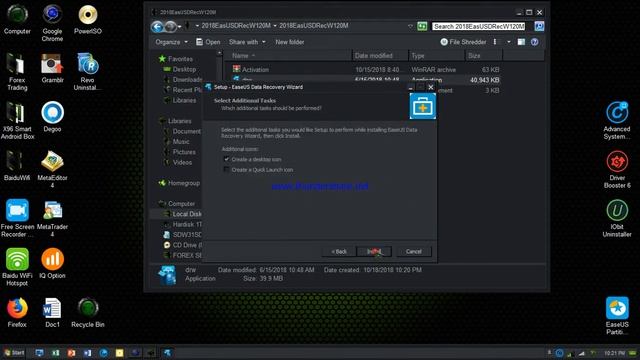Open the Free Screen Recorder shortcut
The width and height of the screenshot is (640, 360).
17,219
